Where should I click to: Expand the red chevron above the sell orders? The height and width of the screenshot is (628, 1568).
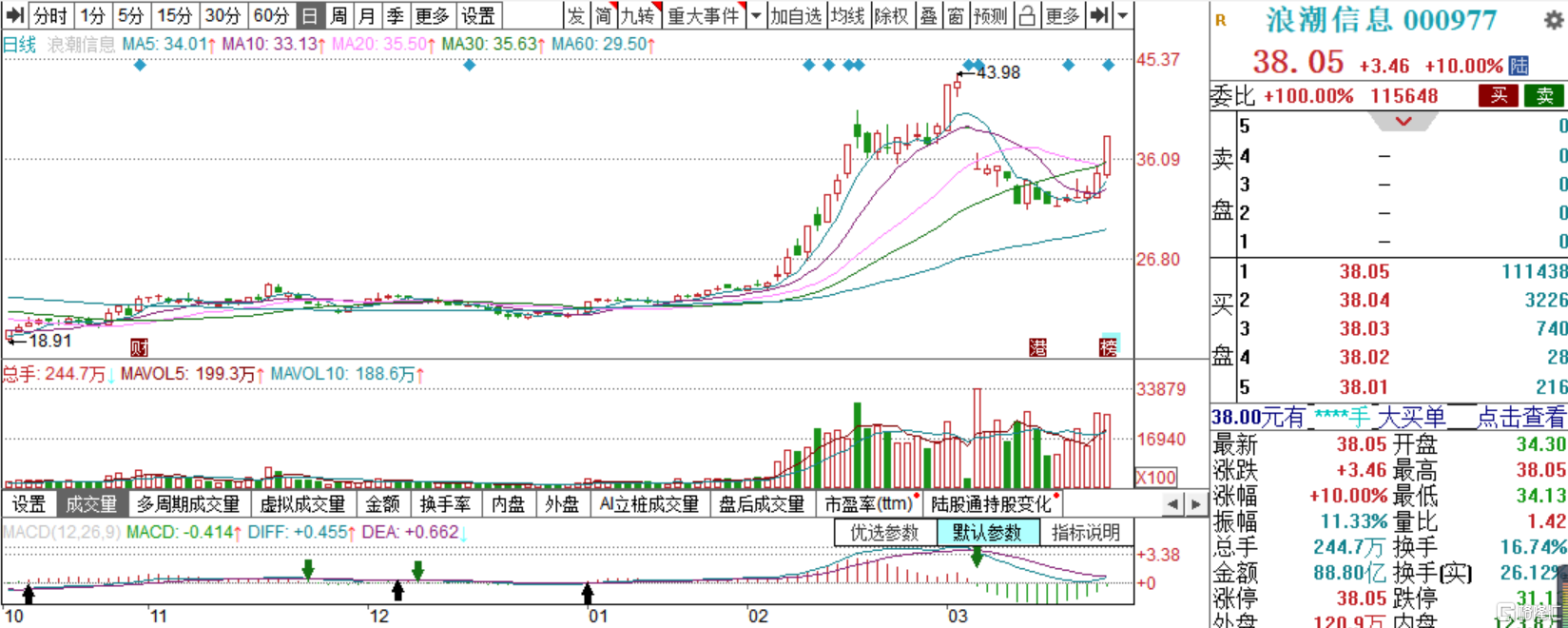[x=1403, y=121]
